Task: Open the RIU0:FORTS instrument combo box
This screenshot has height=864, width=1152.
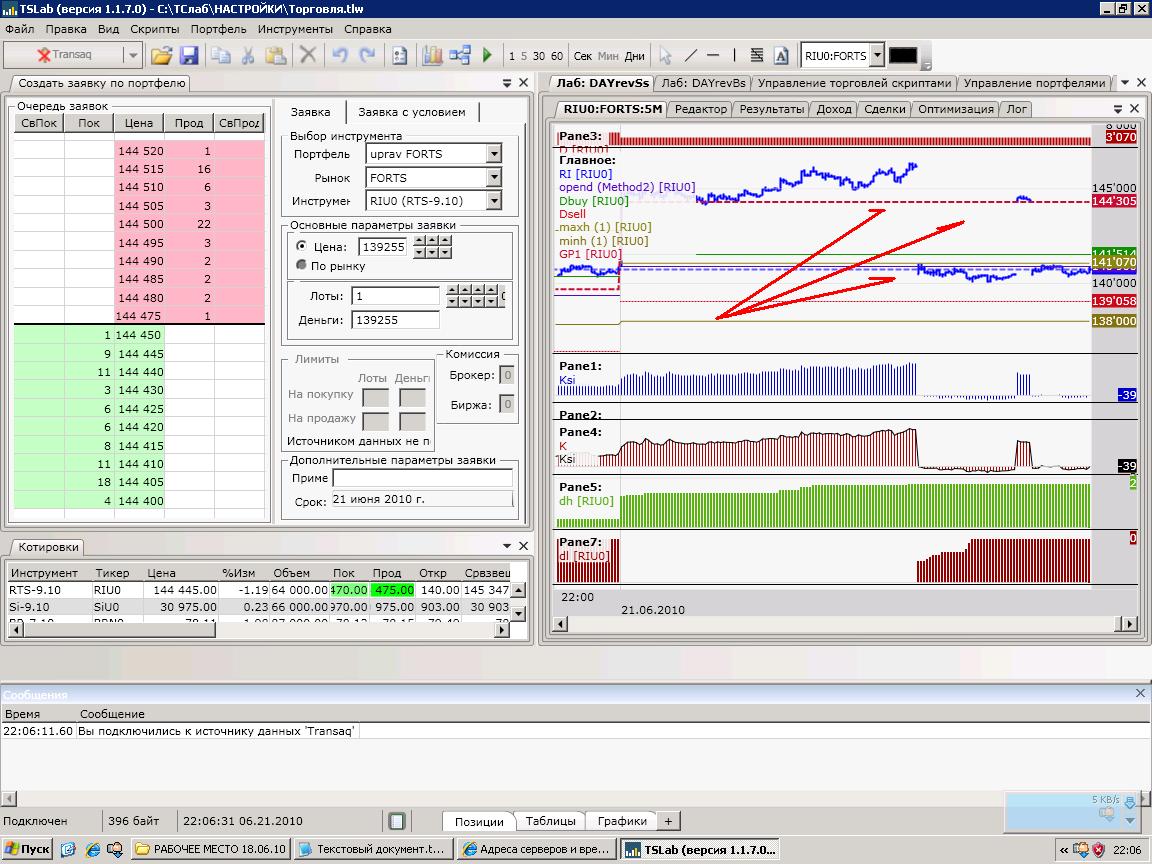Action: (x=877, y=56)
